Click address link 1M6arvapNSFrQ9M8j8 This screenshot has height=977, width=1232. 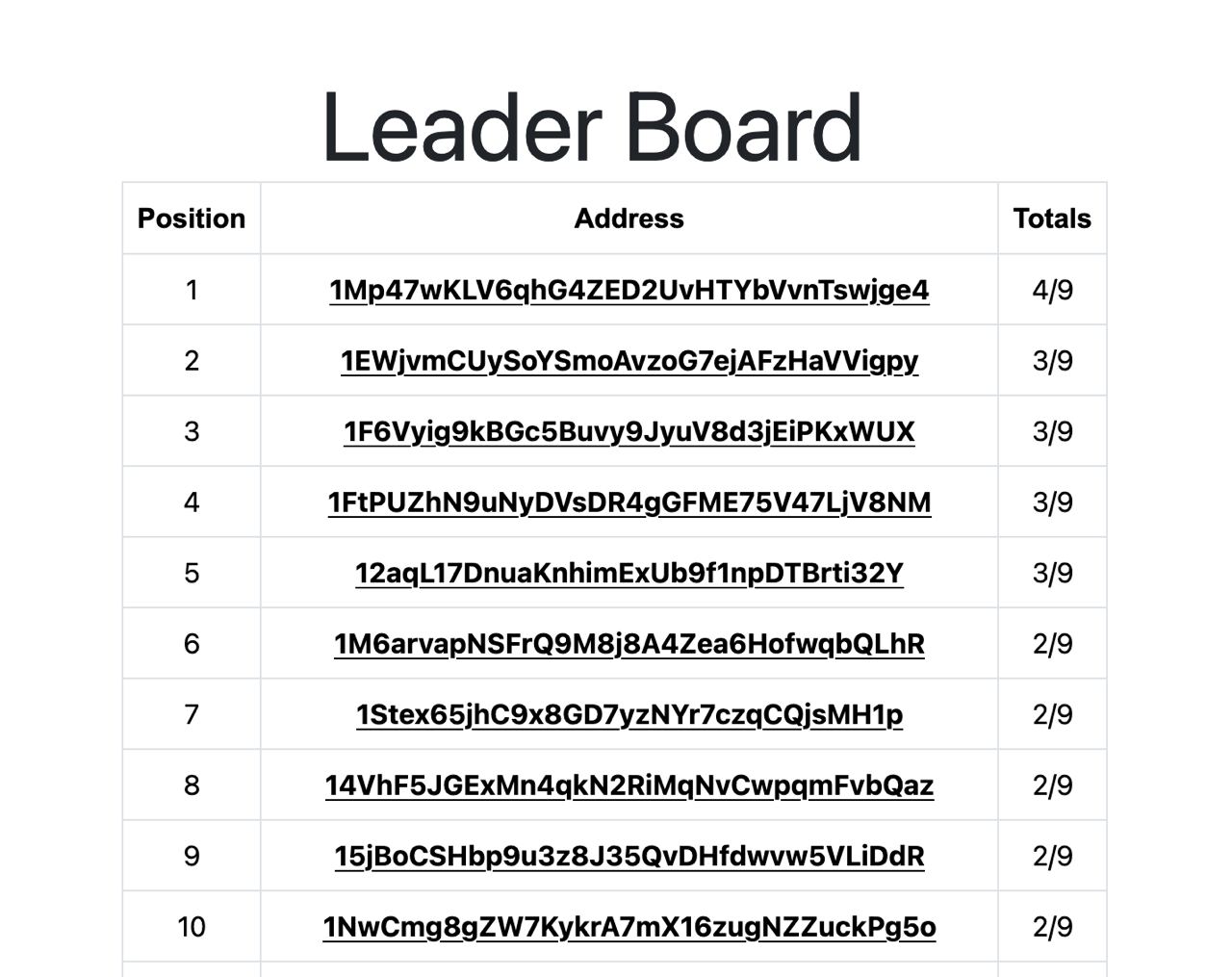629,644
